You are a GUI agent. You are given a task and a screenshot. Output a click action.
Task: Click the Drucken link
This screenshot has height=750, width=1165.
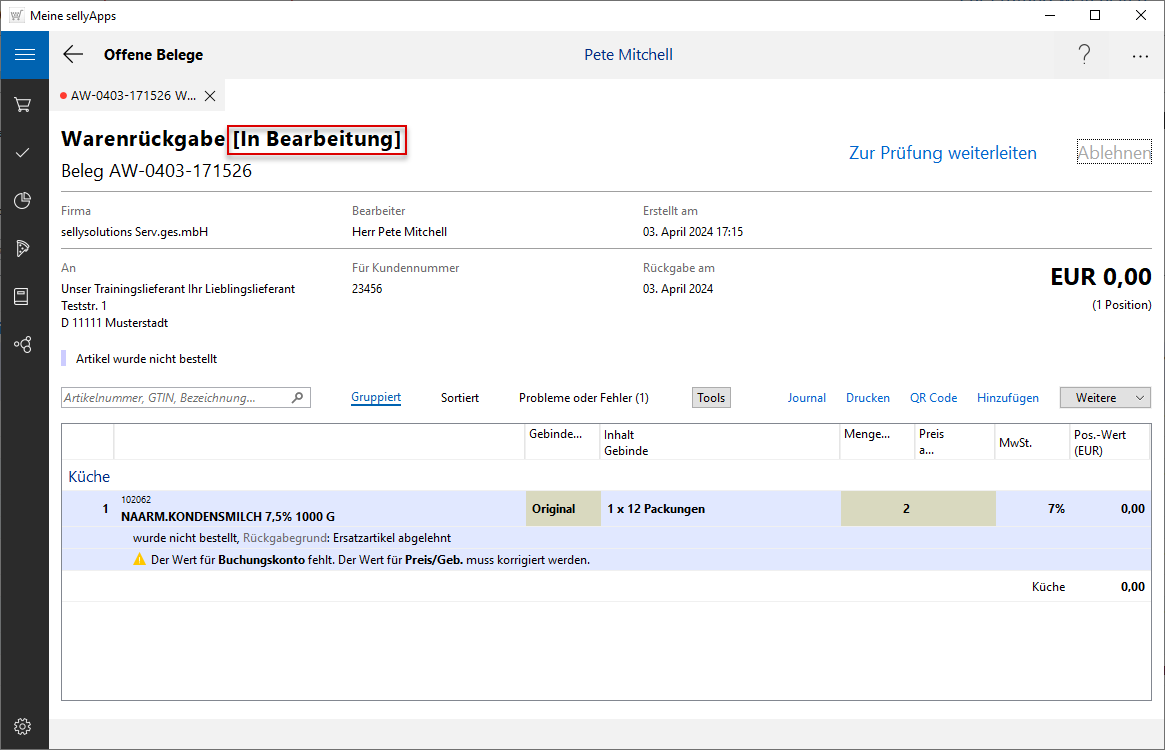pyautogui.click(x=867, y=398)
